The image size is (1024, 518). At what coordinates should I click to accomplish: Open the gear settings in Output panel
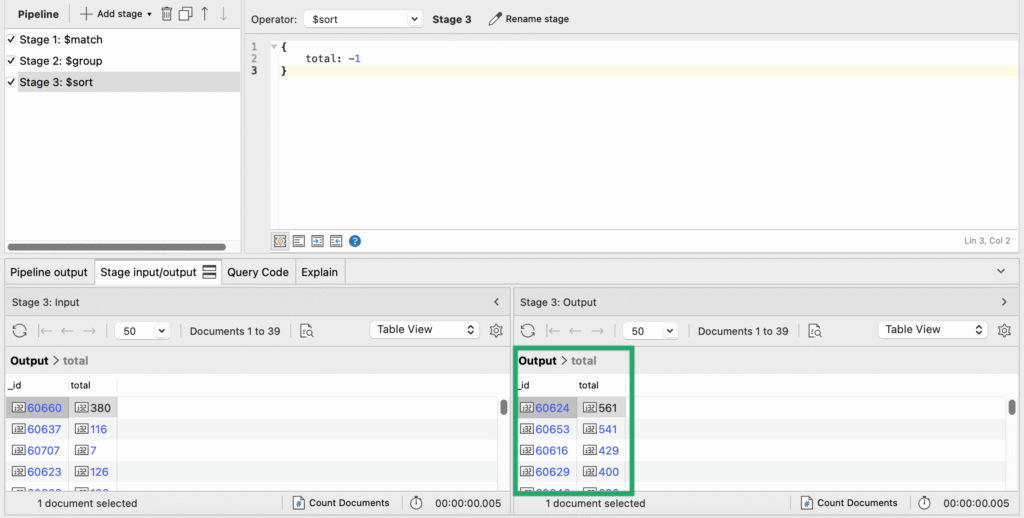click(1004, 331)
